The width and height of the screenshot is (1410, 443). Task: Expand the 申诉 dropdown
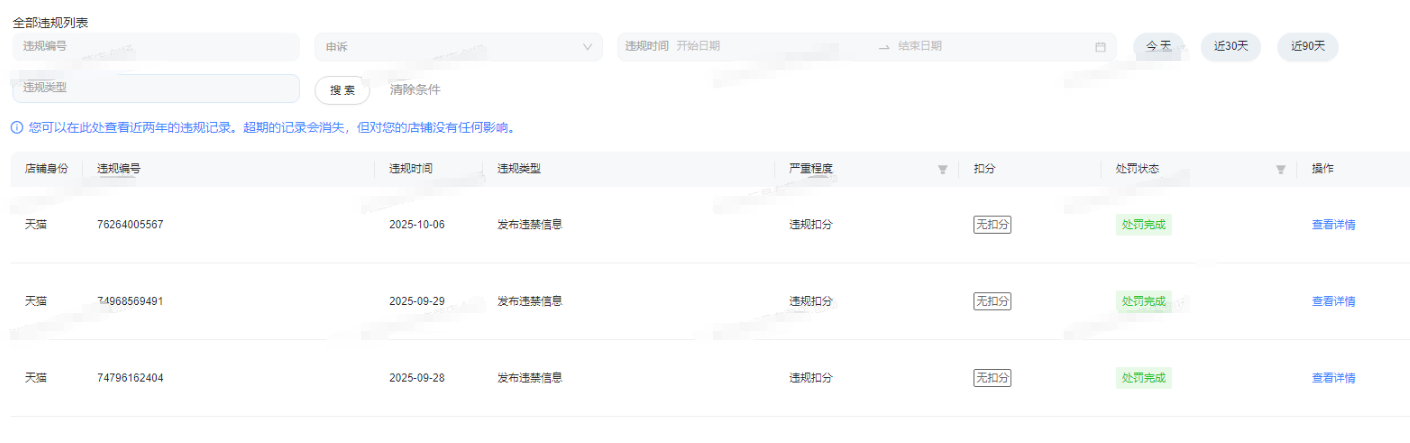[x=459, y=47]
